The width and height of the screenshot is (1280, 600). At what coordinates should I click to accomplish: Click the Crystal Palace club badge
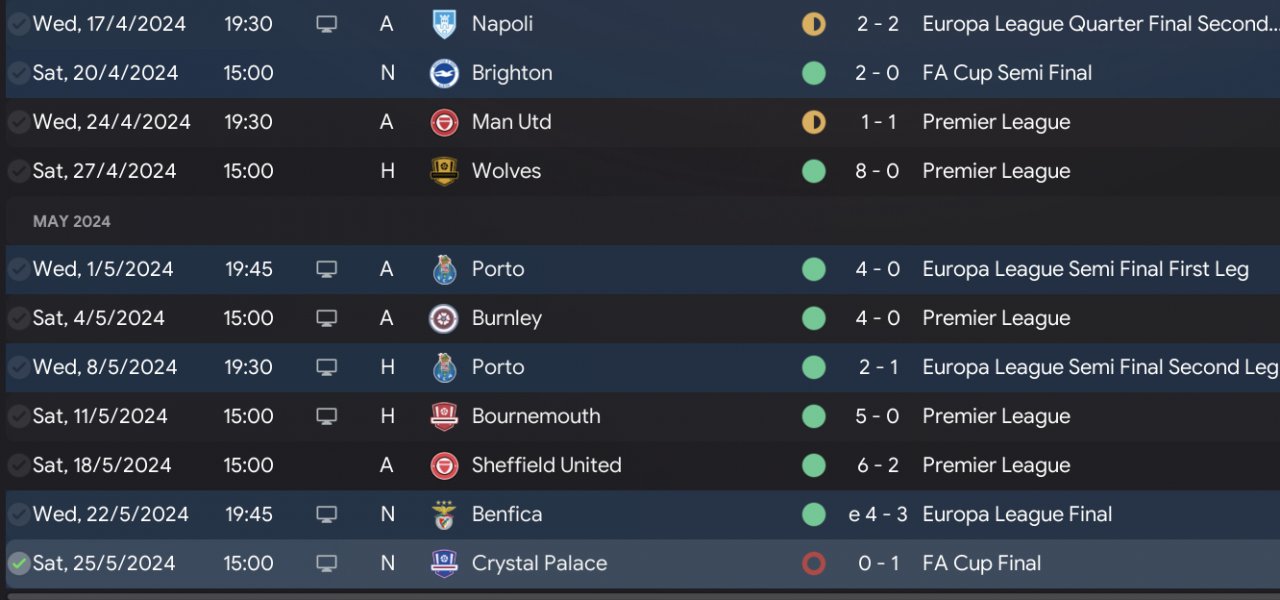(444, 563)
